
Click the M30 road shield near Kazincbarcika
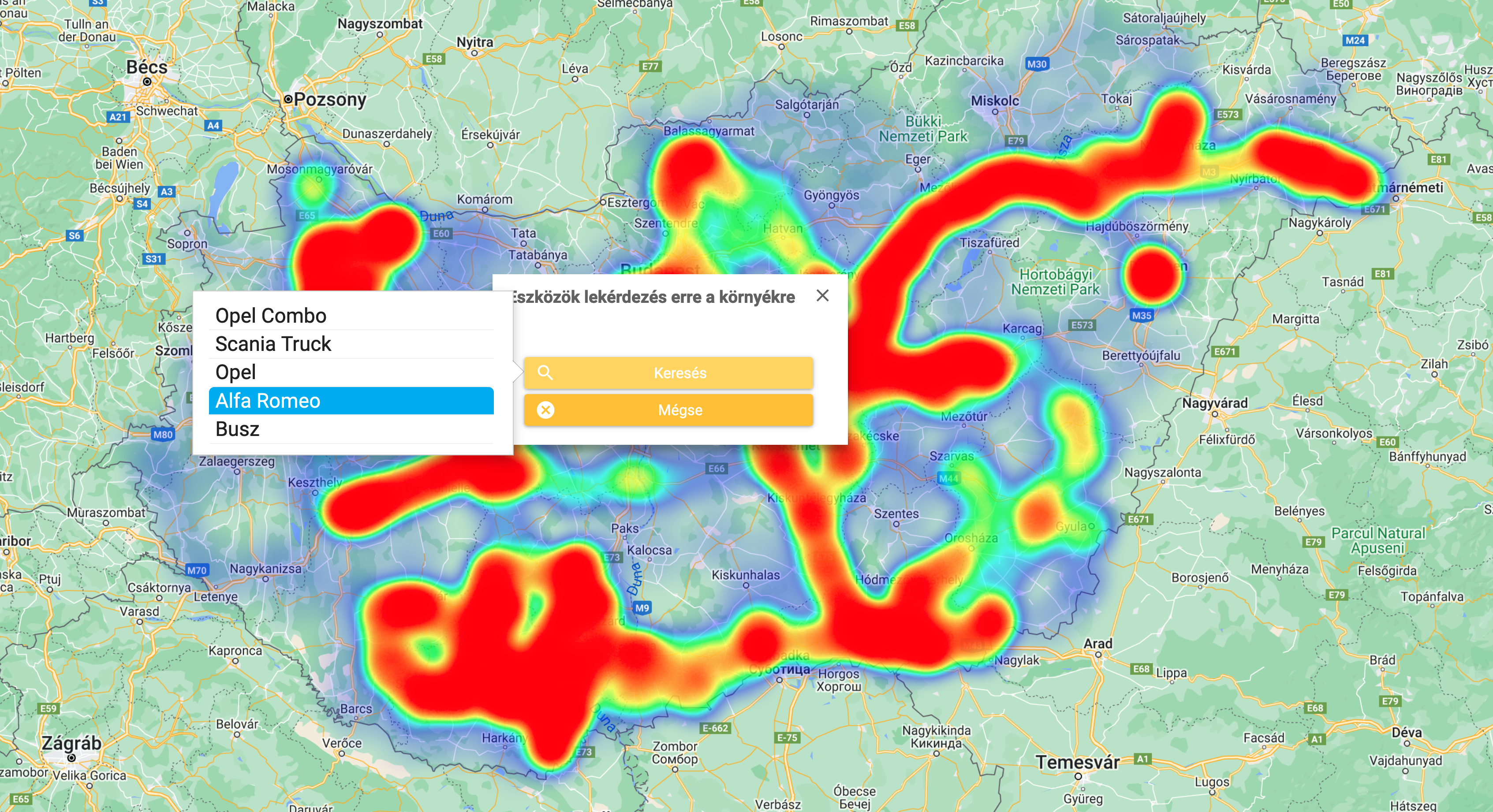point(1036,64)
